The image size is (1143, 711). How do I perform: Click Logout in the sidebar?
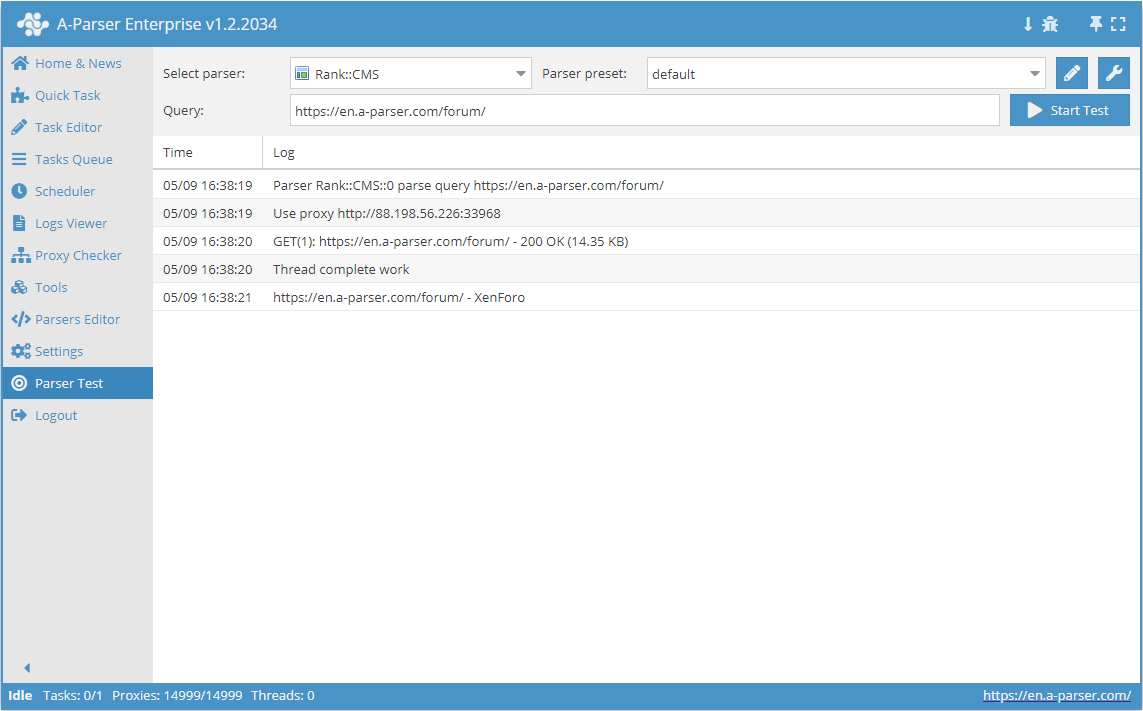pyautogui.click(x=55, y=415)
